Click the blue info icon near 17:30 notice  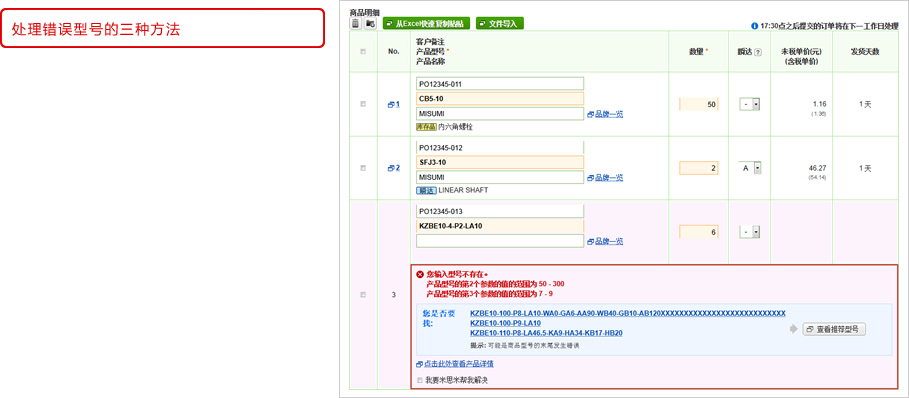[x=754, y=26]
